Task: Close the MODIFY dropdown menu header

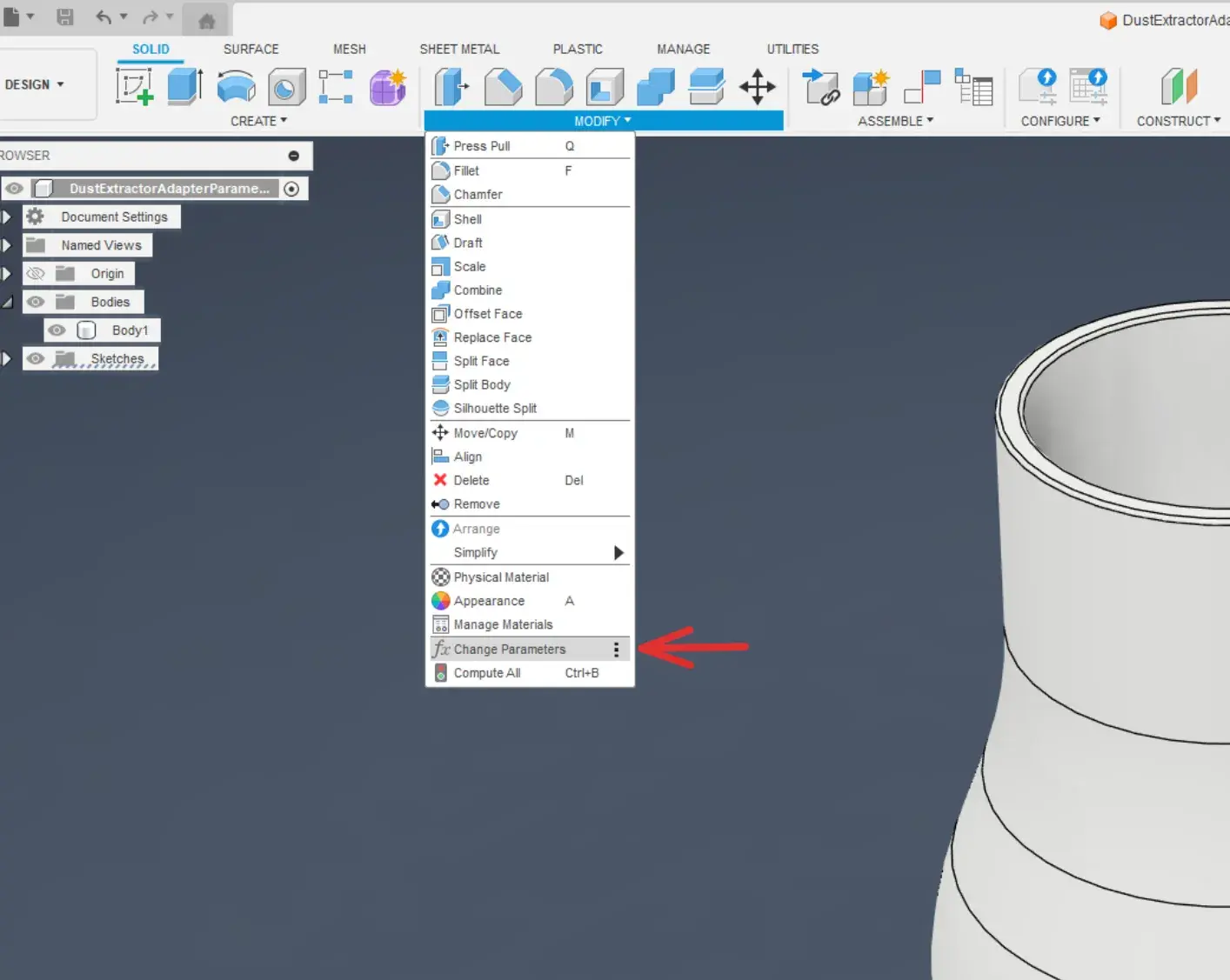Action: coord(603,121)
